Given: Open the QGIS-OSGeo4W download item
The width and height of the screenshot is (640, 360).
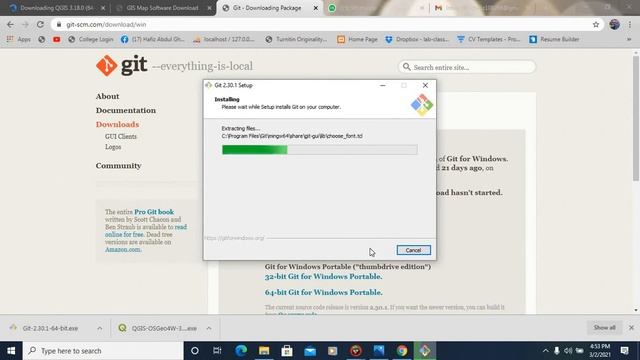Looking at the screenshot, I should point(158,328).
